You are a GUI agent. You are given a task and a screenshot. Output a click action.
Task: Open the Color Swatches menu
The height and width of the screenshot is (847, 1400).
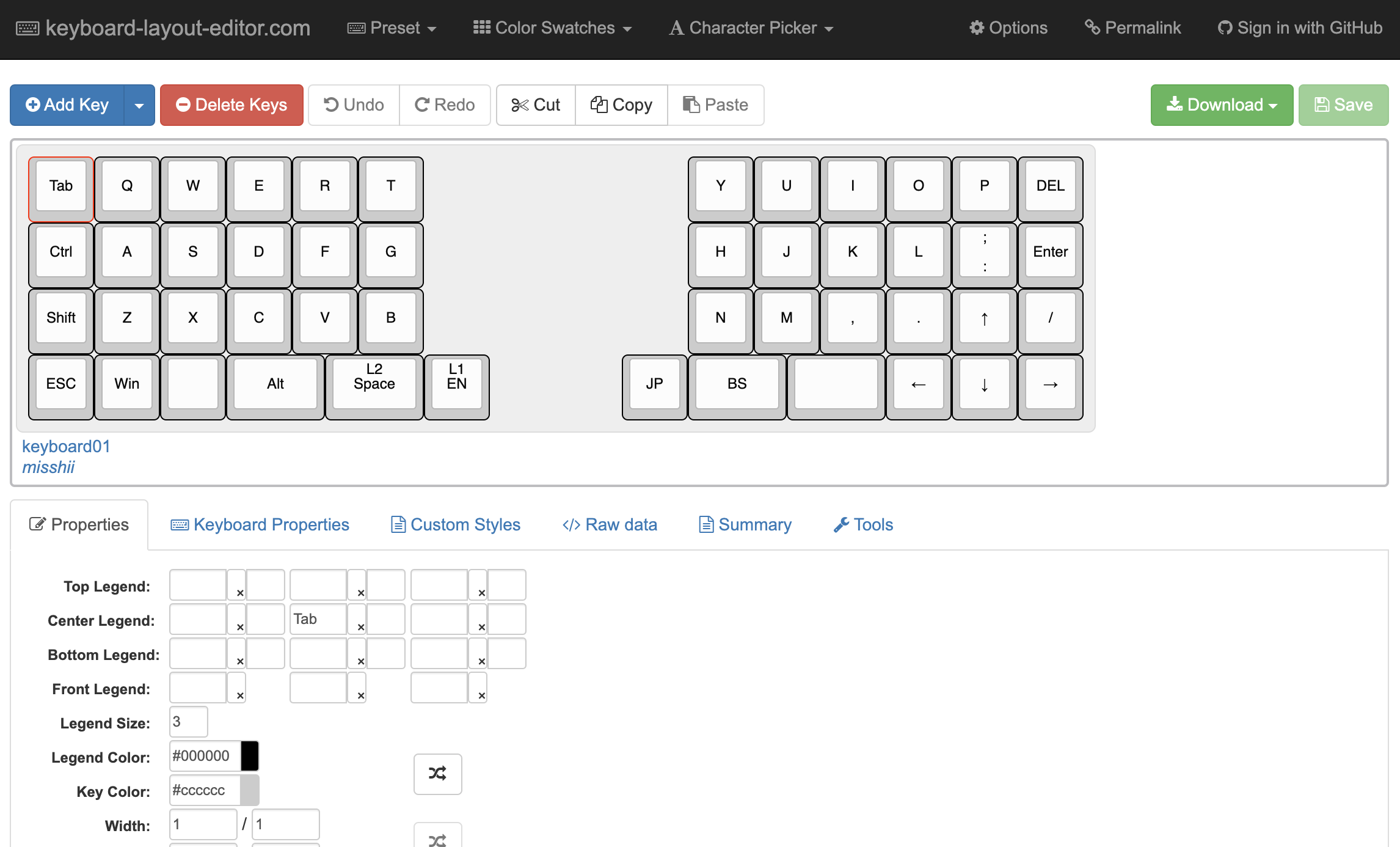pos(552,28)
